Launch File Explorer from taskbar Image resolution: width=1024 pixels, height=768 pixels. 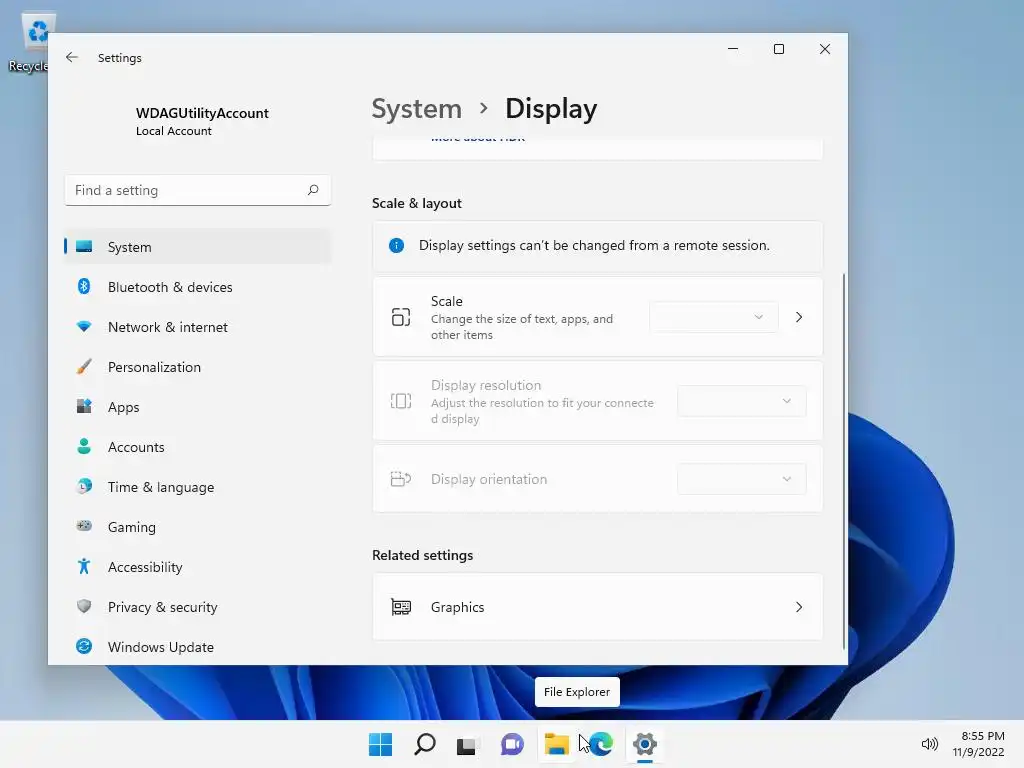[x=556, y=744]
